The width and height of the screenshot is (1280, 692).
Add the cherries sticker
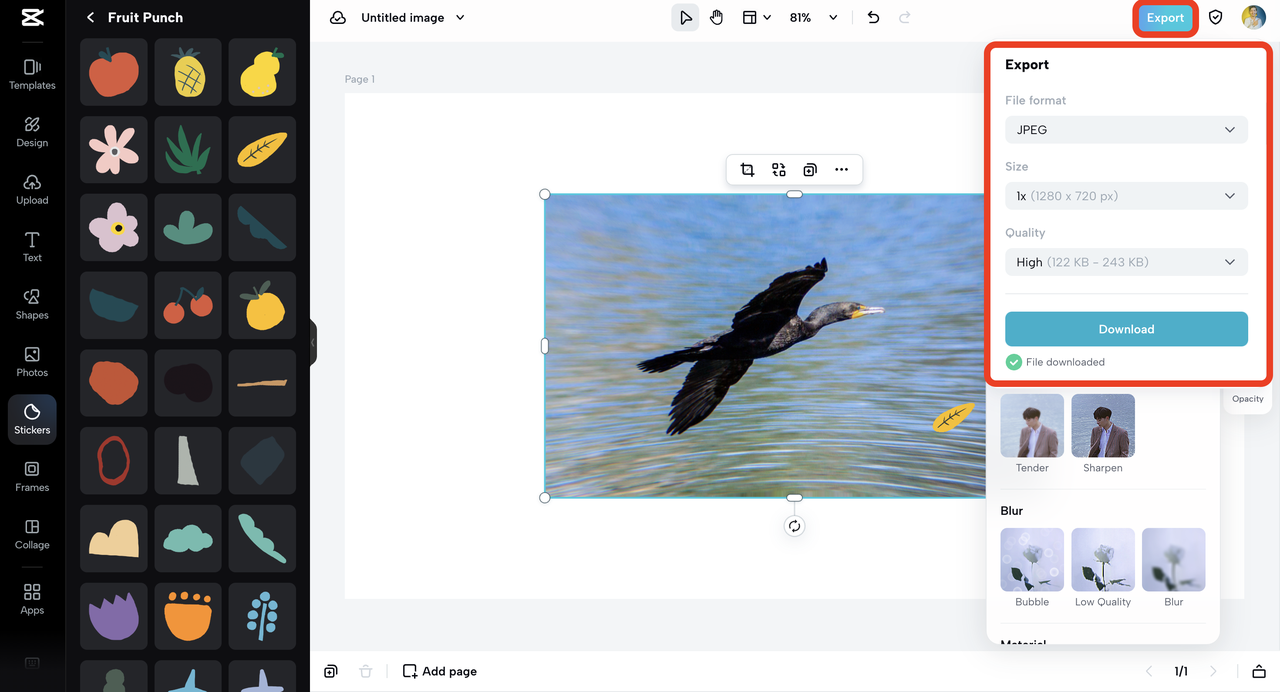coord(188,305)
